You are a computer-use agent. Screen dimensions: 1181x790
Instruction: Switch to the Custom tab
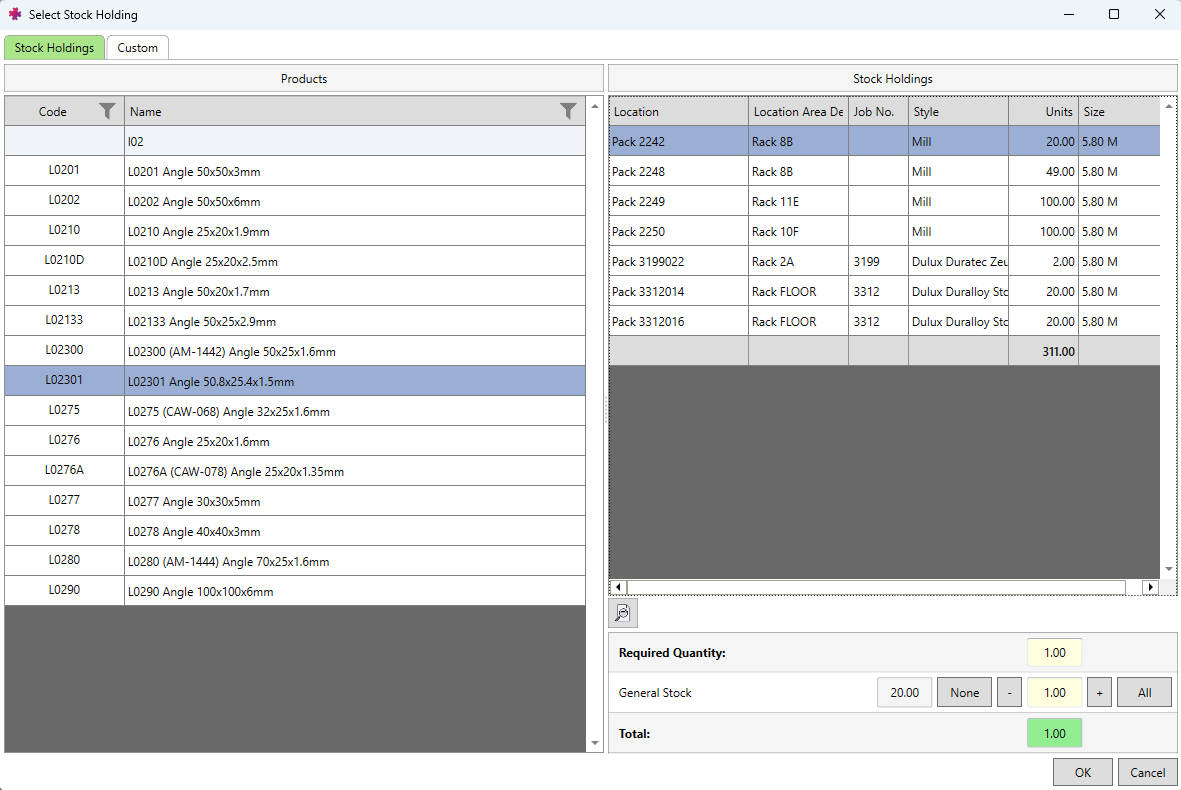[x=137, y=47]
